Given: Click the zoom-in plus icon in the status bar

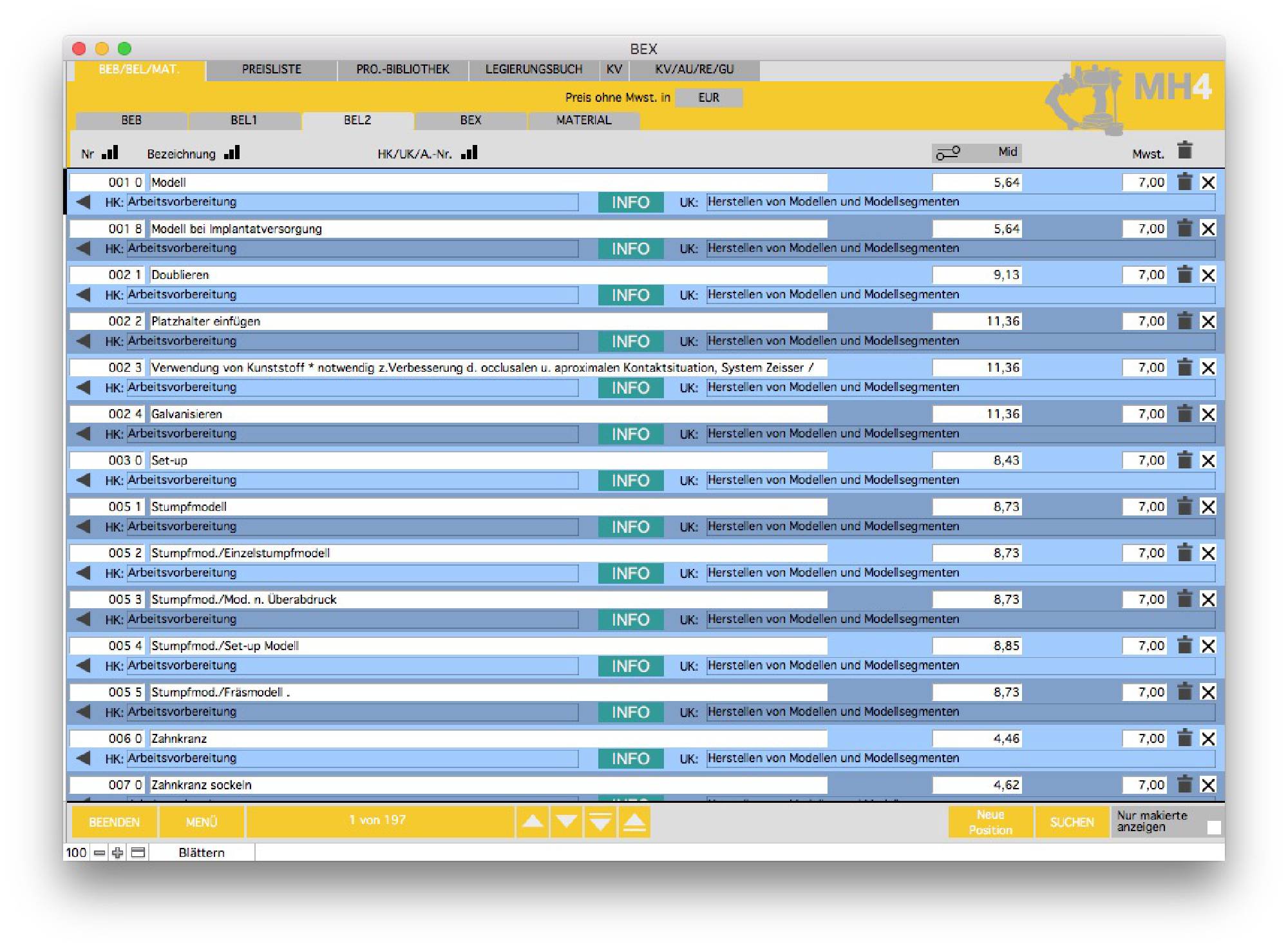Looking at the screenshot, I should [117, 853].
